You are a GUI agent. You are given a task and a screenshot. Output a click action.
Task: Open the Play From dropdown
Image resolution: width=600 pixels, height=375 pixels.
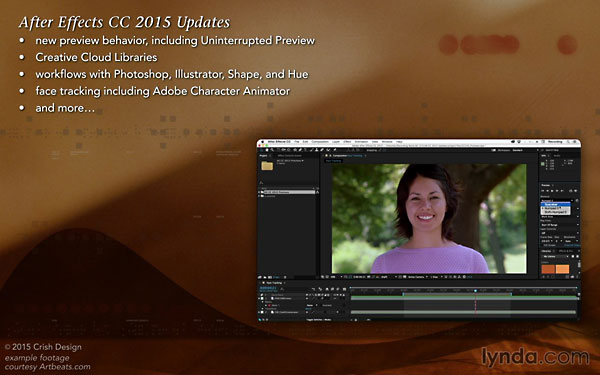tap(559, 225)
